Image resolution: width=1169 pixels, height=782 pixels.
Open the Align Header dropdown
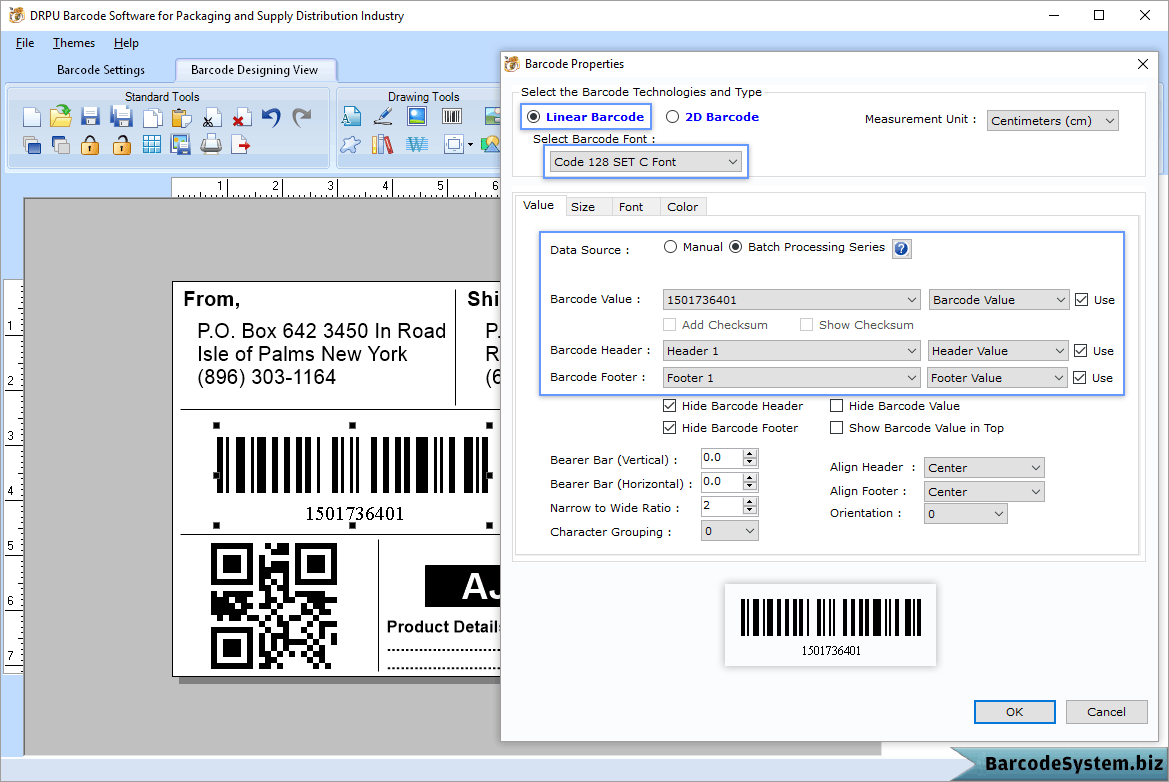coord(984,467)
